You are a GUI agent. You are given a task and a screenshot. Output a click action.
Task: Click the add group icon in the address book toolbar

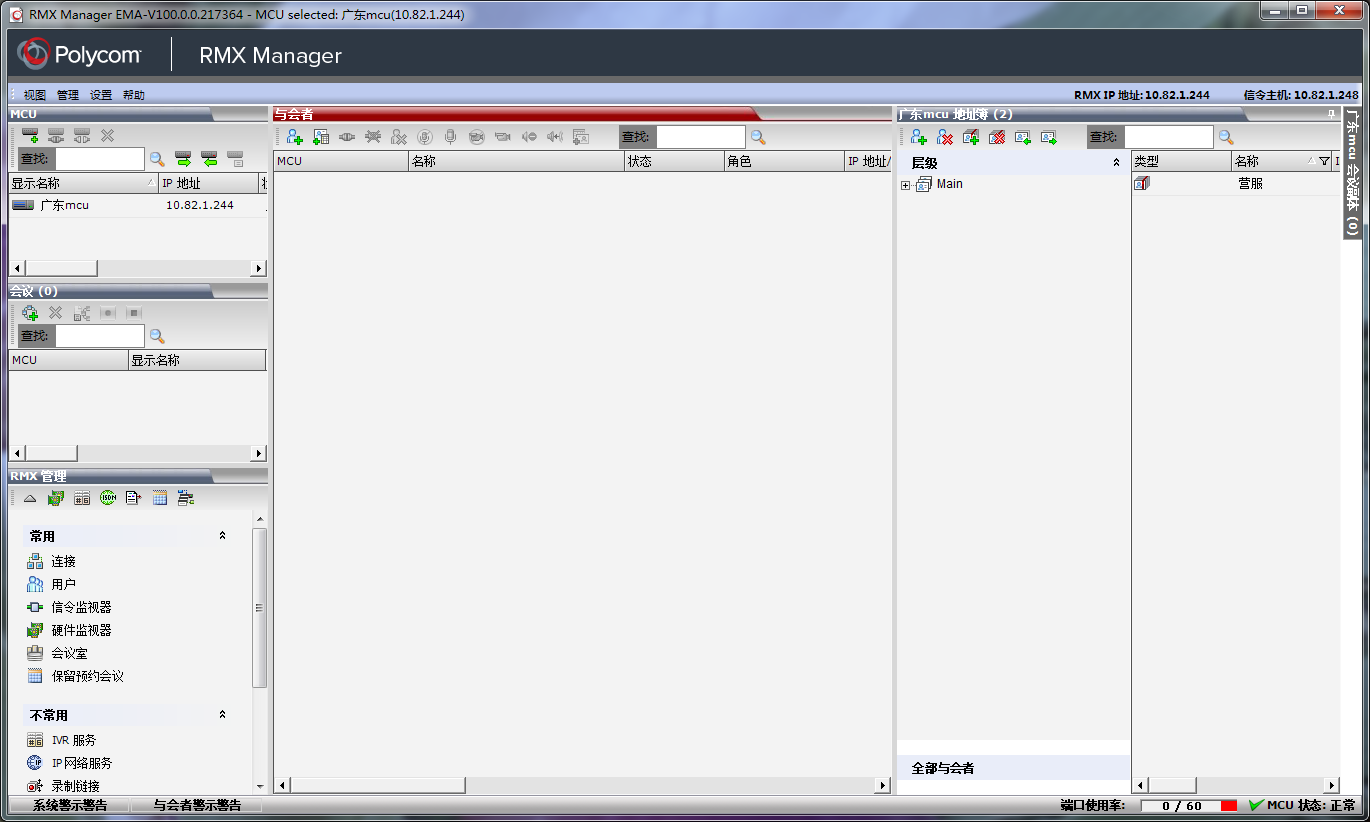point(970,137)
